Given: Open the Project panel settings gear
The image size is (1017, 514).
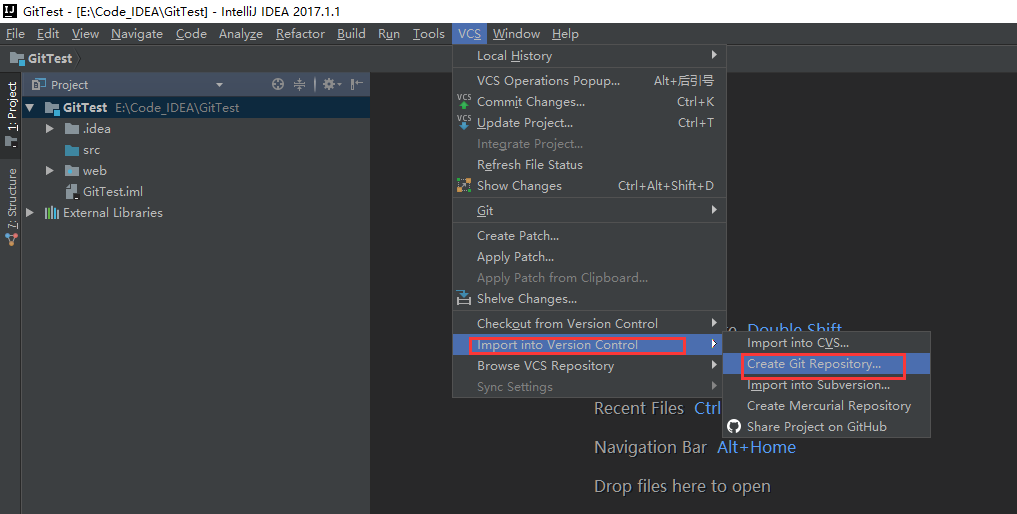Looking at the screenshot, I should pyautogui.click(x=331, y=84).
